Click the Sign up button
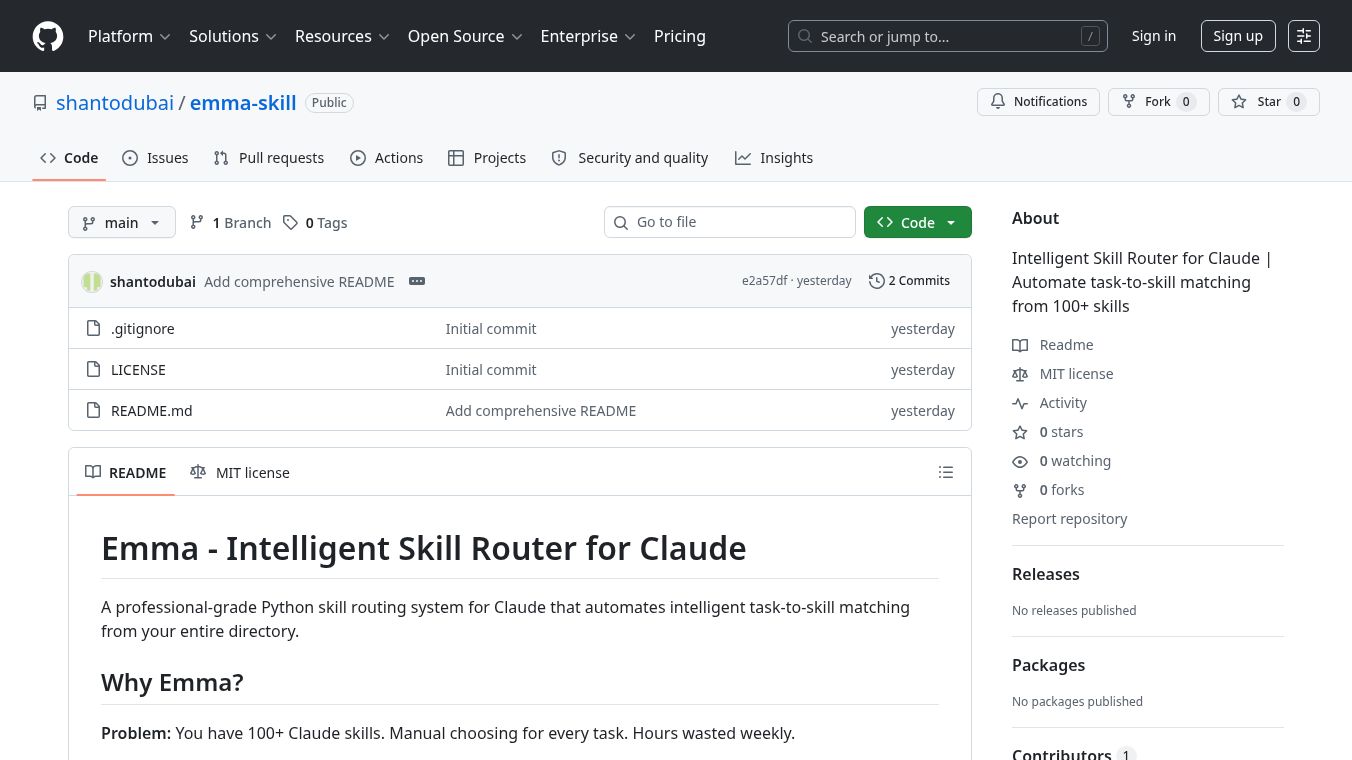Viewport: 1352px width, 760px height. click(x=1238, y=36)
